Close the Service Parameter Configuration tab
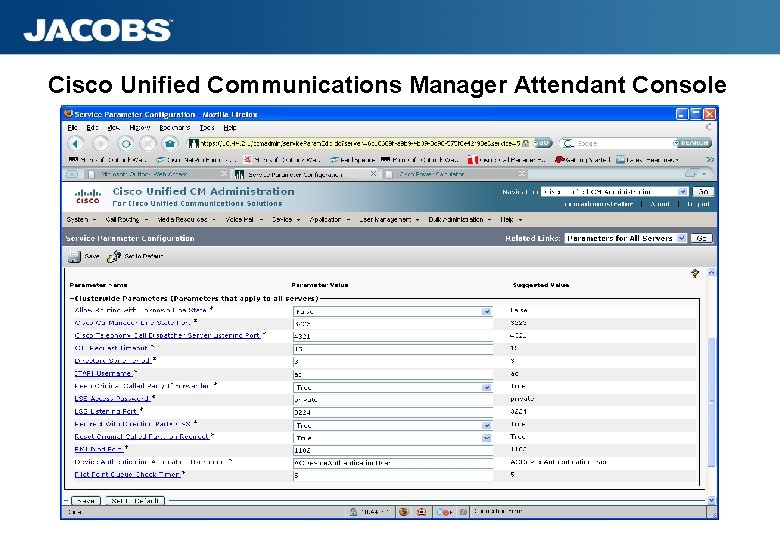780x540 pixels. pyautogui.click(x=373, y=174)
